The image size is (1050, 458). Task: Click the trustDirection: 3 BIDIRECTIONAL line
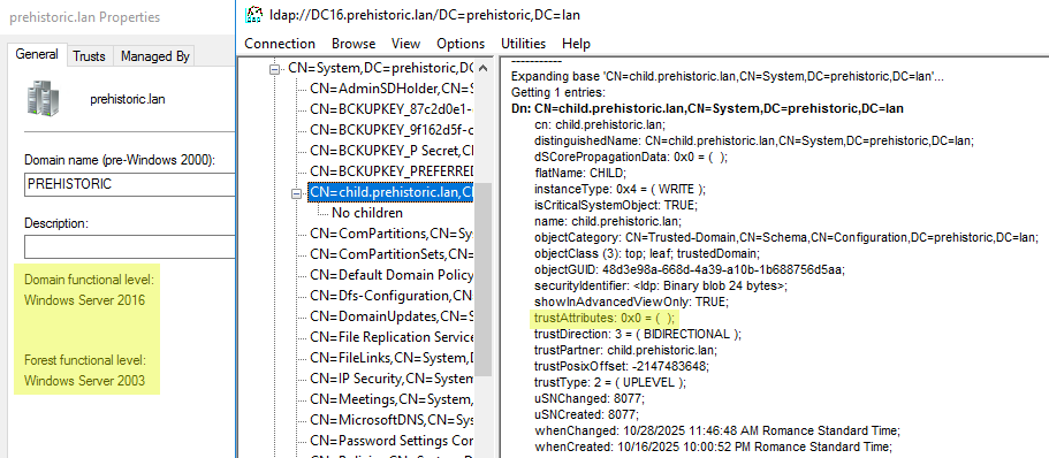tap(638, 334)
